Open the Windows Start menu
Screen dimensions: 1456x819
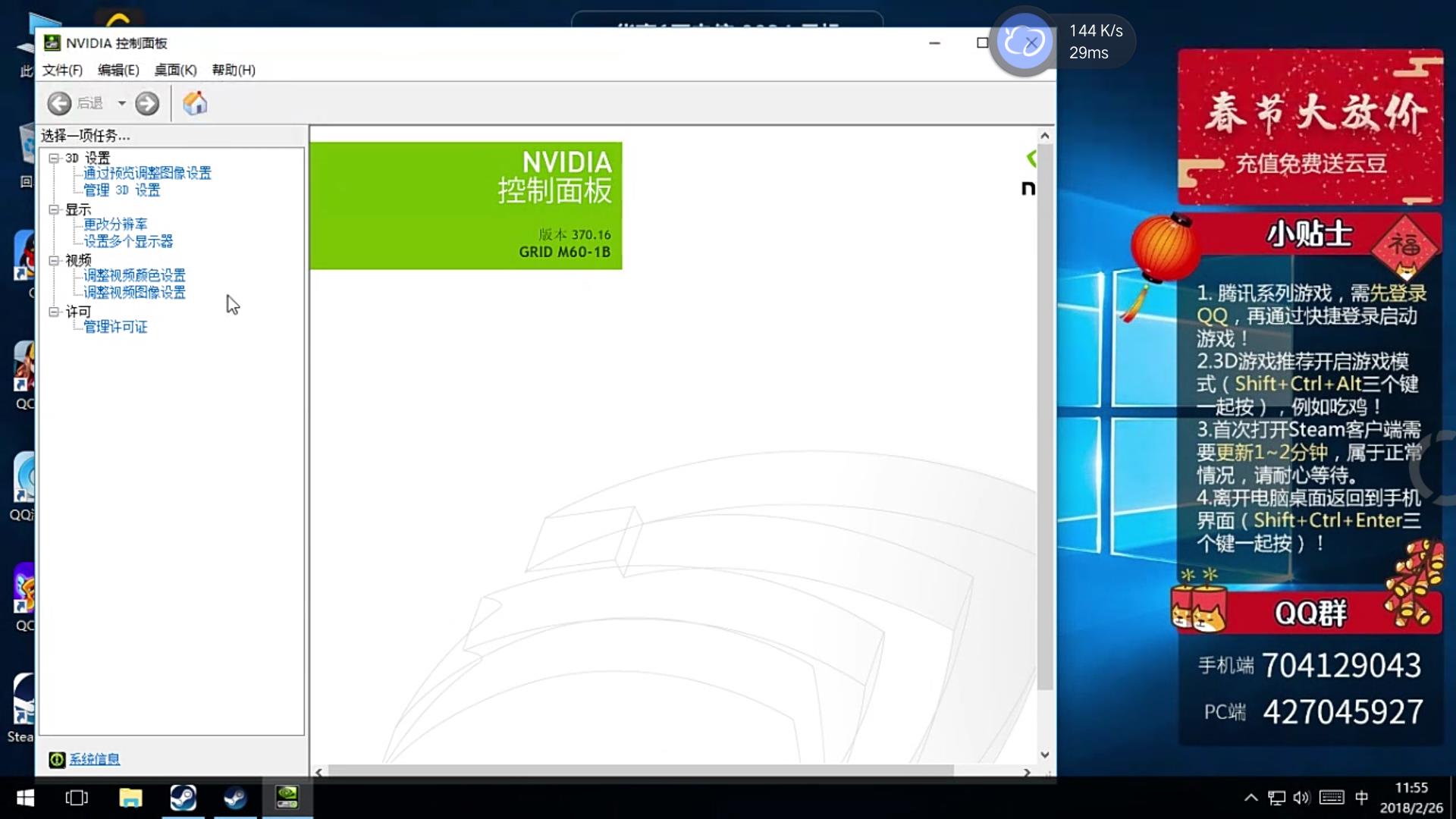point(25,798)
